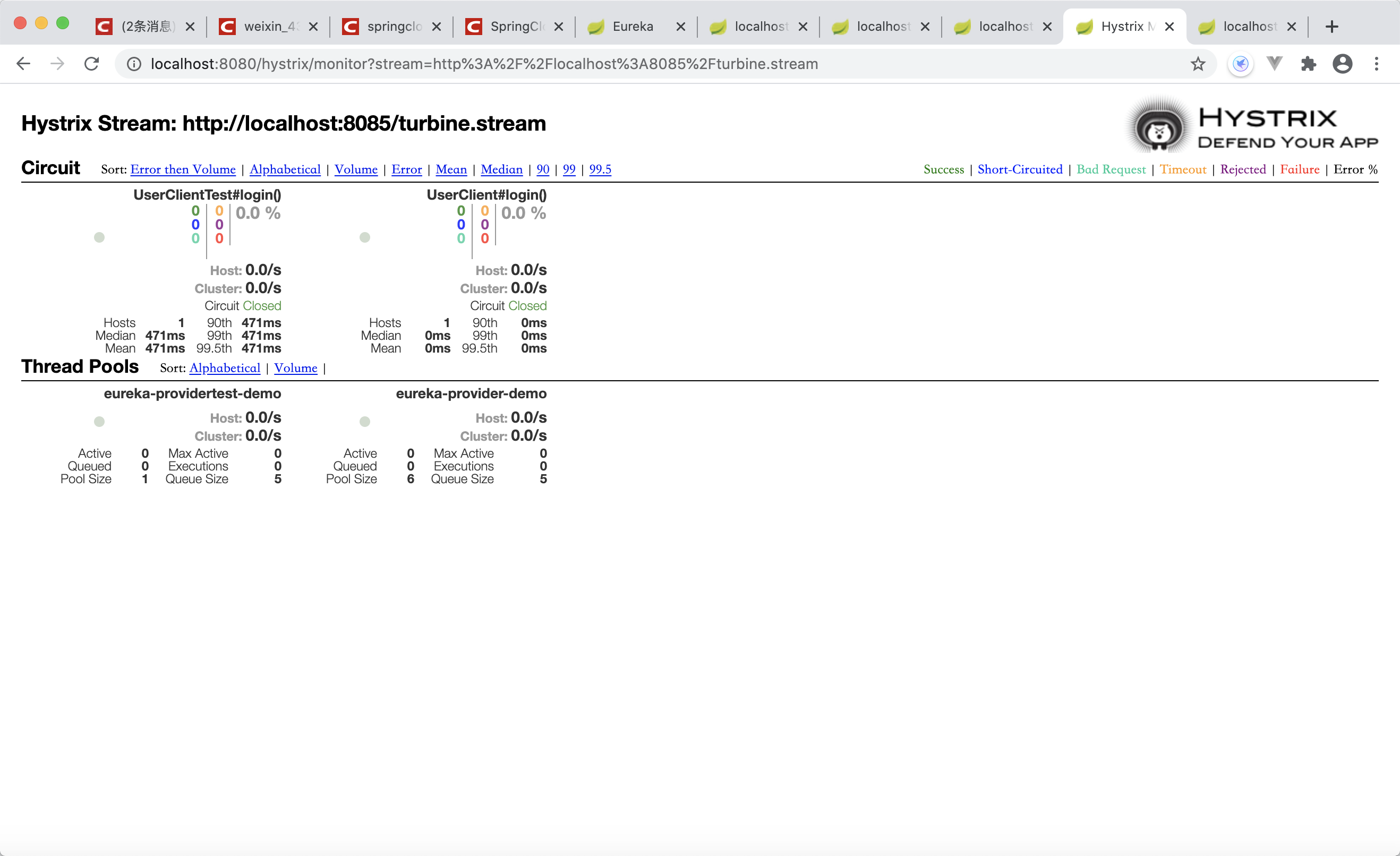
Task: Switch to the Eureka tab
Action: tap(633, 26)
